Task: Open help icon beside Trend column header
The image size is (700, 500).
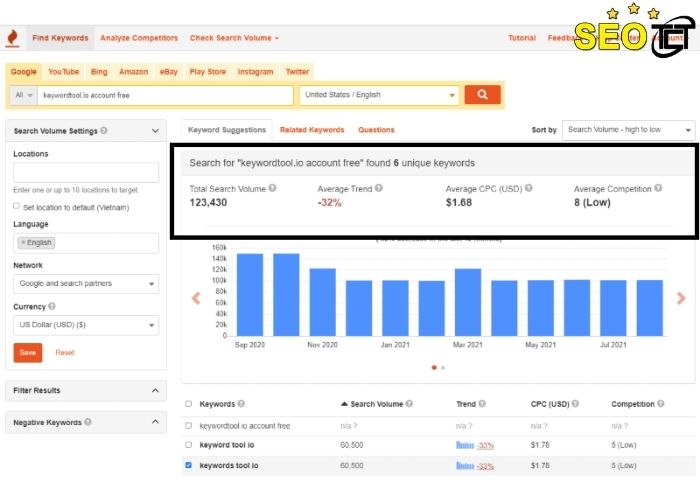Action: [x=482, y=404]
